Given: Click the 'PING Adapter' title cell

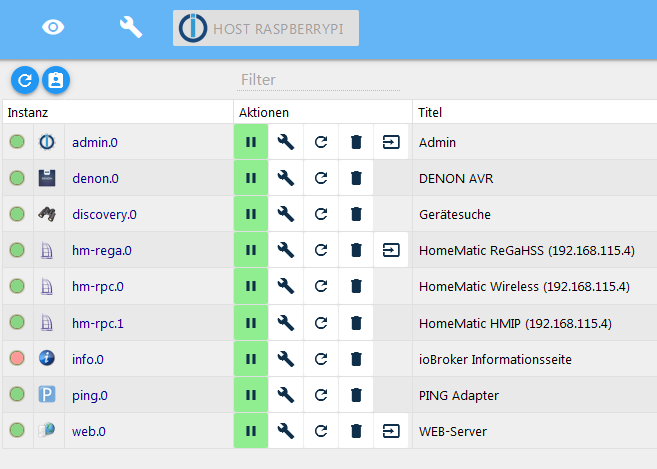Looking at the screenshot, I should [x=535, y=395].
